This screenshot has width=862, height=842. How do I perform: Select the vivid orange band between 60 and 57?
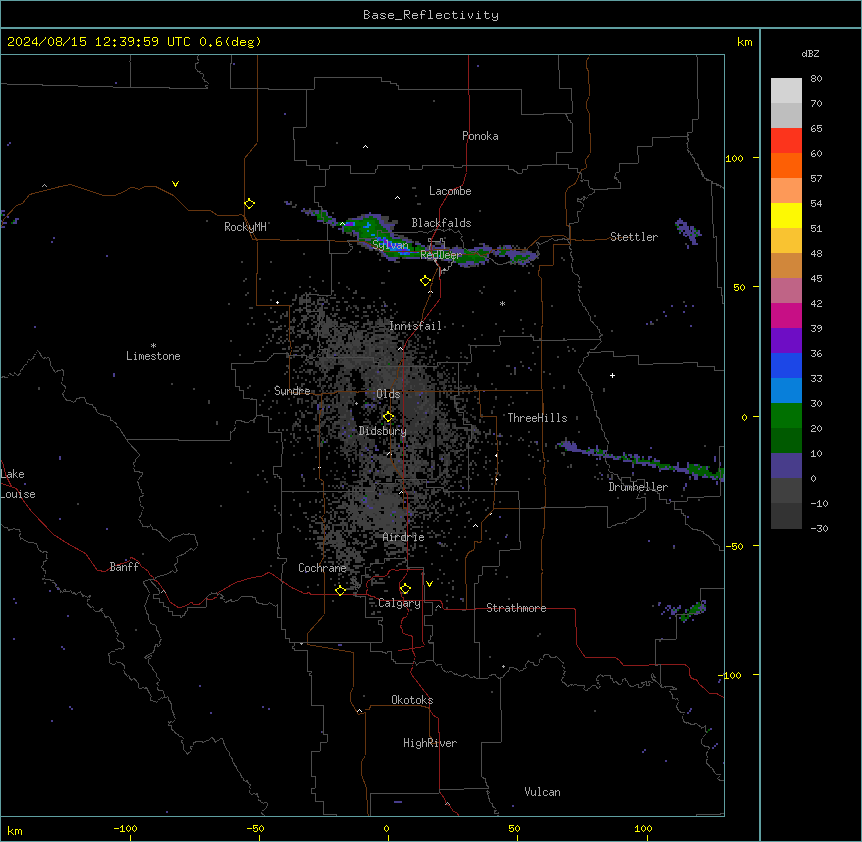click(786, 165)
